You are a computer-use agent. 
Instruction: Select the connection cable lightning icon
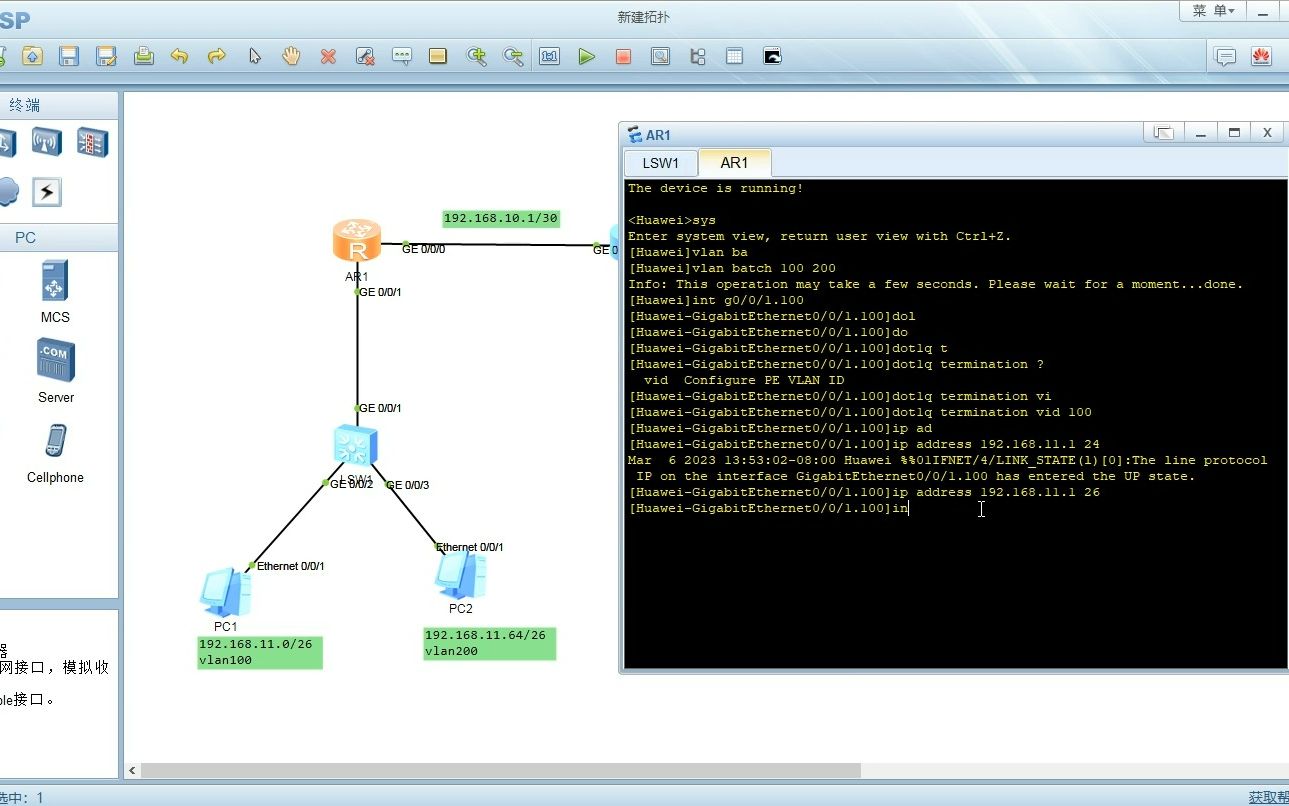[x=46, y=191]
